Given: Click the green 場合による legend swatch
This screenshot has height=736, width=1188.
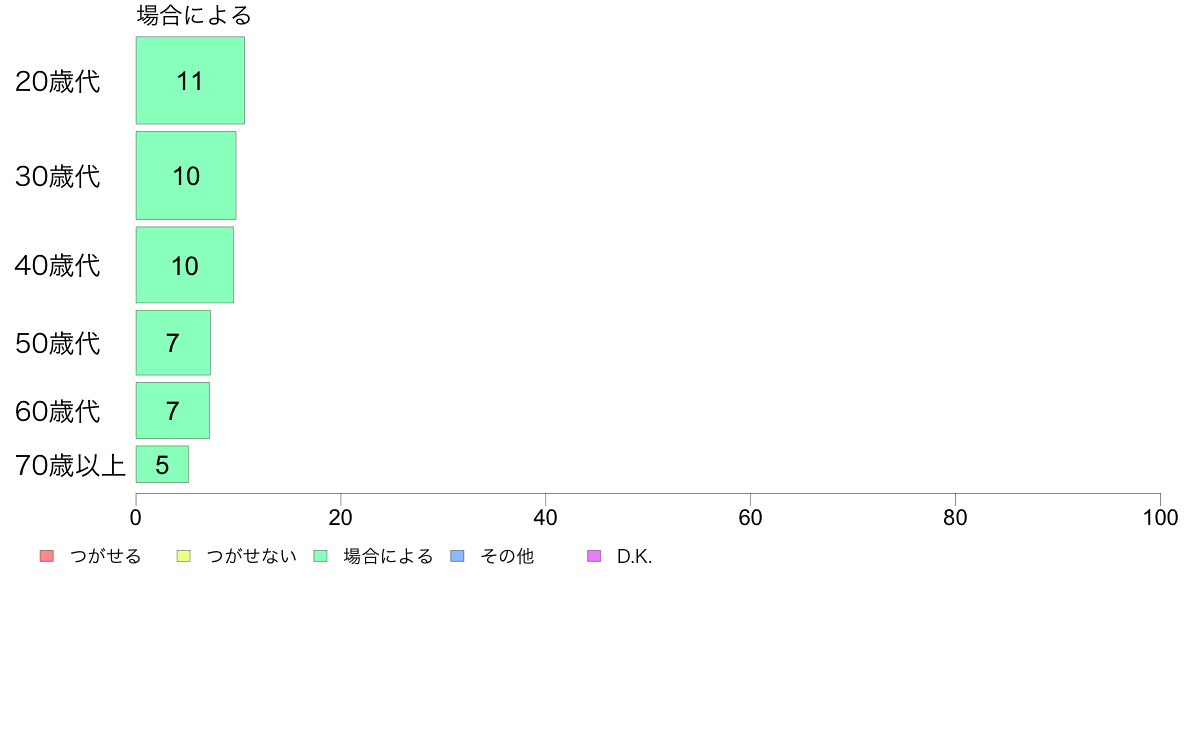Looking at the screenshot, I should click(320, 556).
